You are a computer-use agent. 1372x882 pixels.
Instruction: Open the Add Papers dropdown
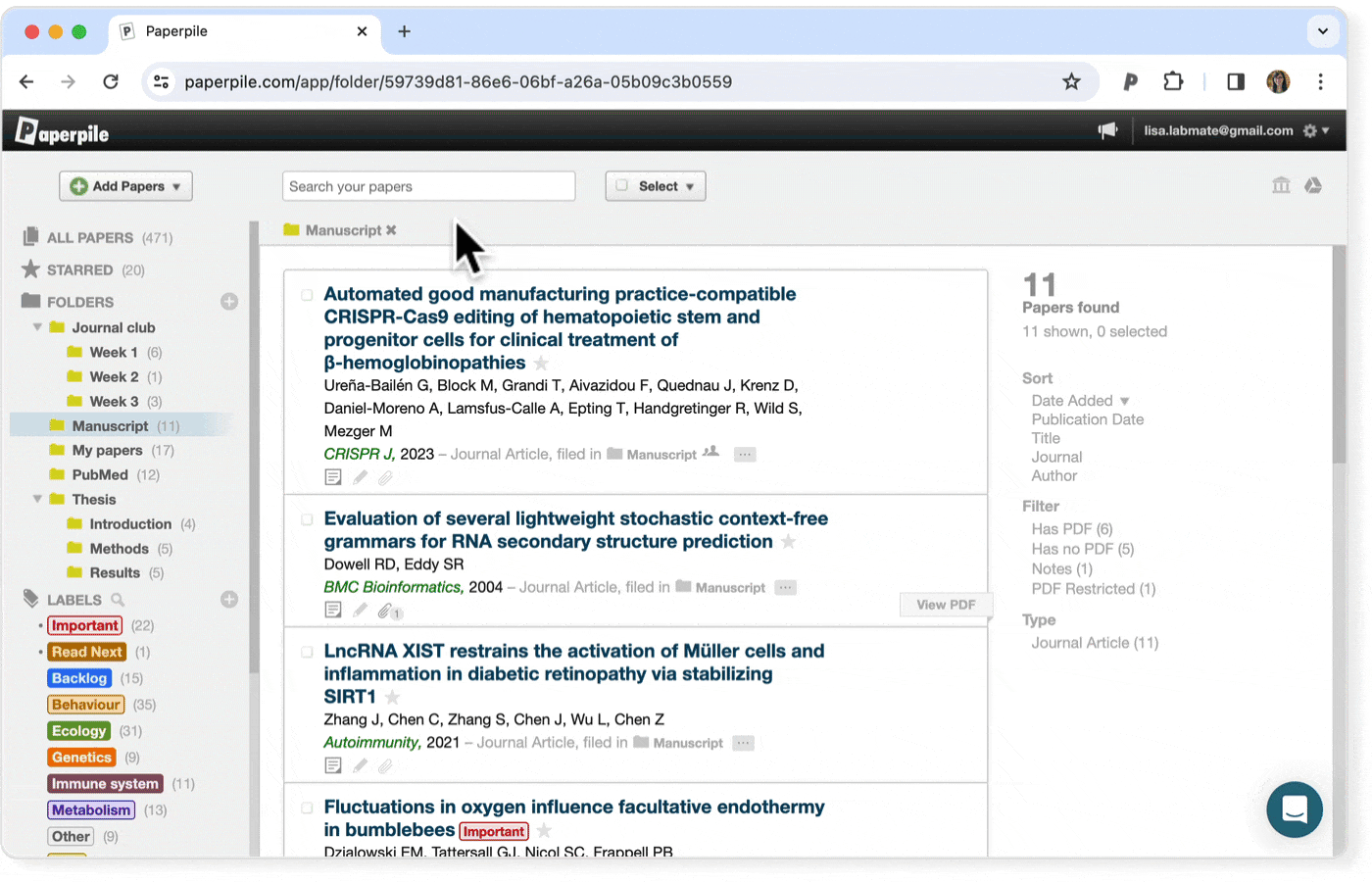125,185
